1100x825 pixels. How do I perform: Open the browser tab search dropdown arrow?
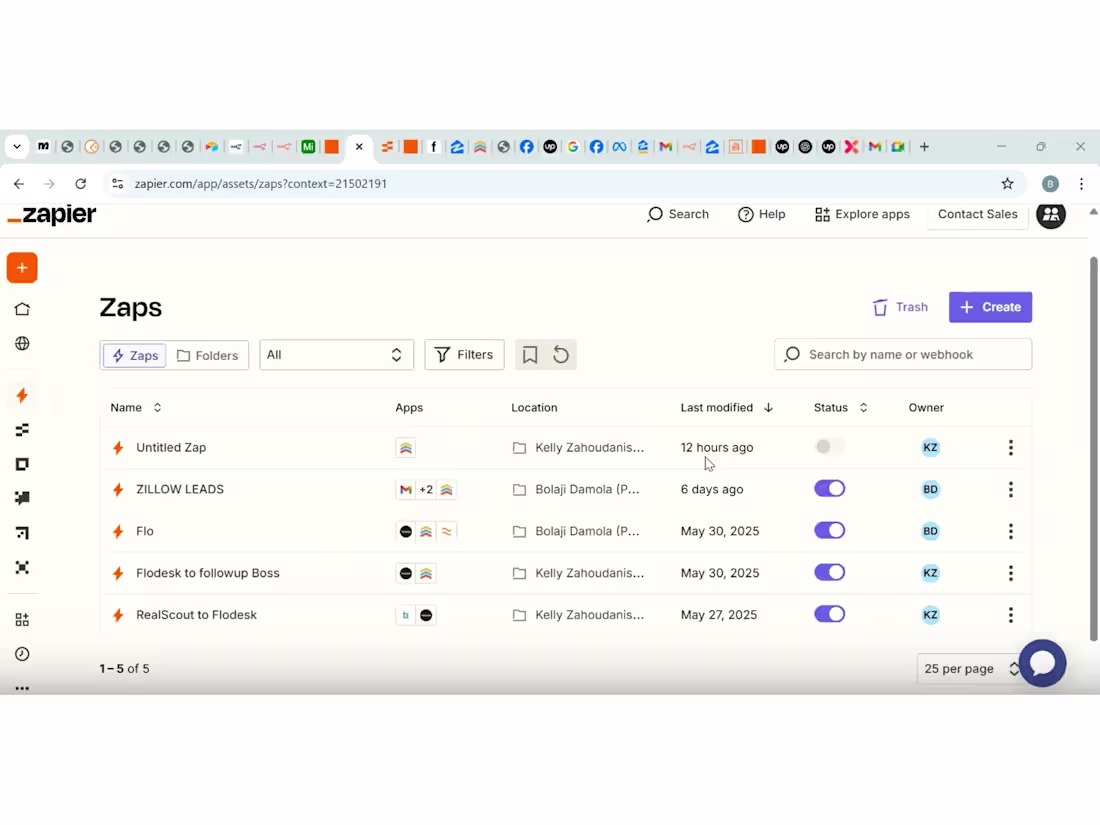[x=17, y=147]
